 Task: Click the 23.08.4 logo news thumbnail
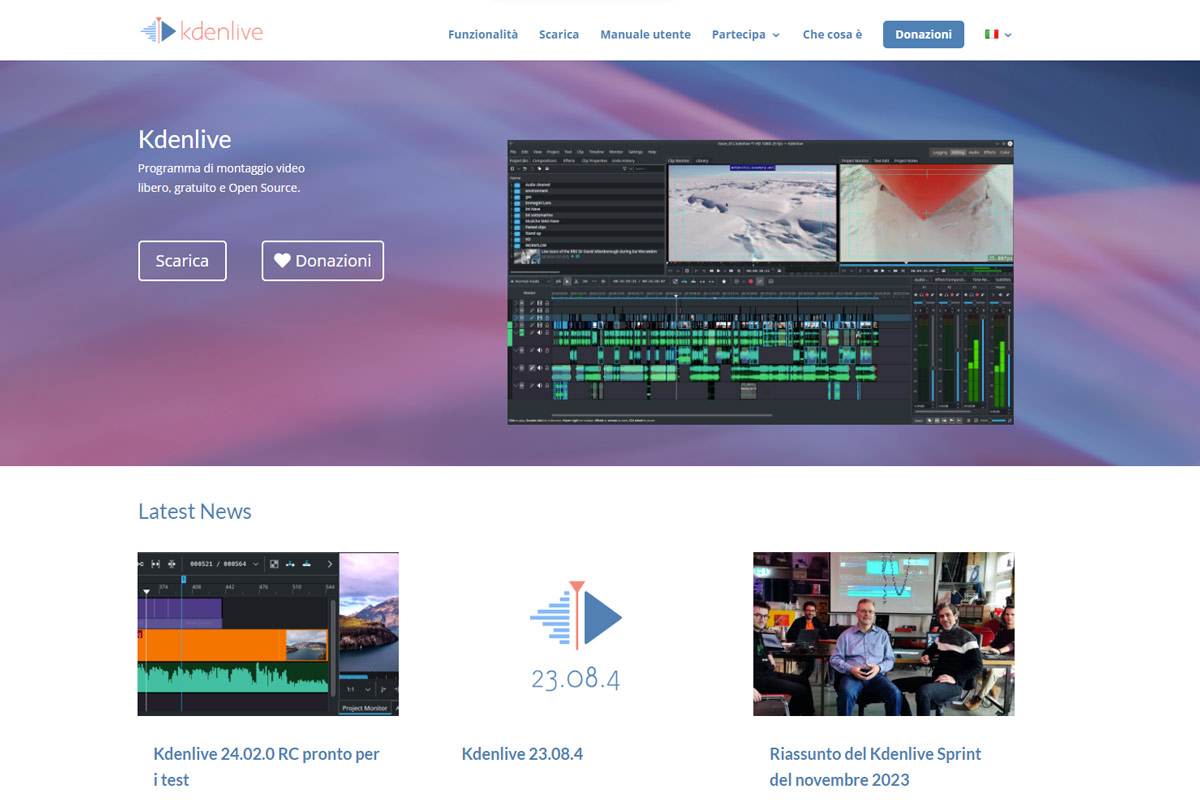coord(576,634)
